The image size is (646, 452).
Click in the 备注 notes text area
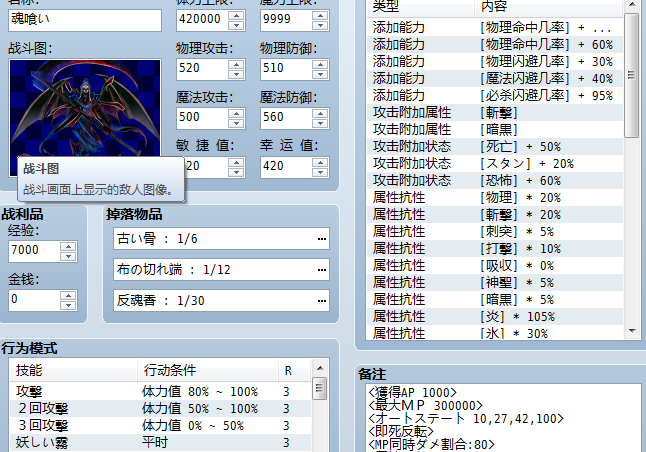coord(503,418)
